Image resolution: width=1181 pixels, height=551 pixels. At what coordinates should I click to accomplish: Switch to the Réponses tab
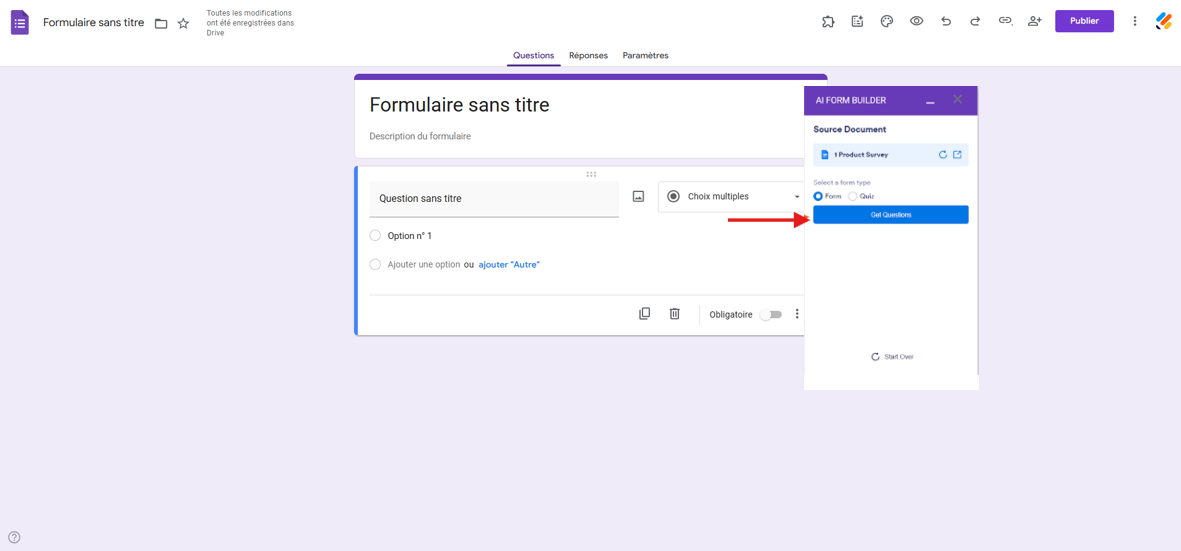(x=588, y=56)
